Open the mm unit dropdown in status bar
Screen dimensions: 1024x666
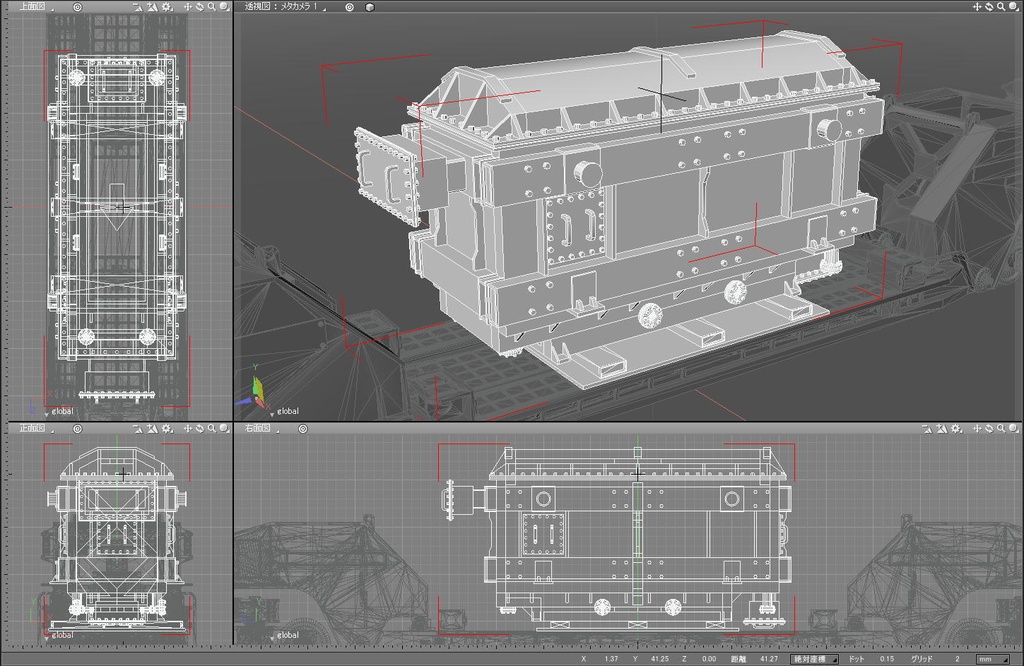(x=992, y=659)
